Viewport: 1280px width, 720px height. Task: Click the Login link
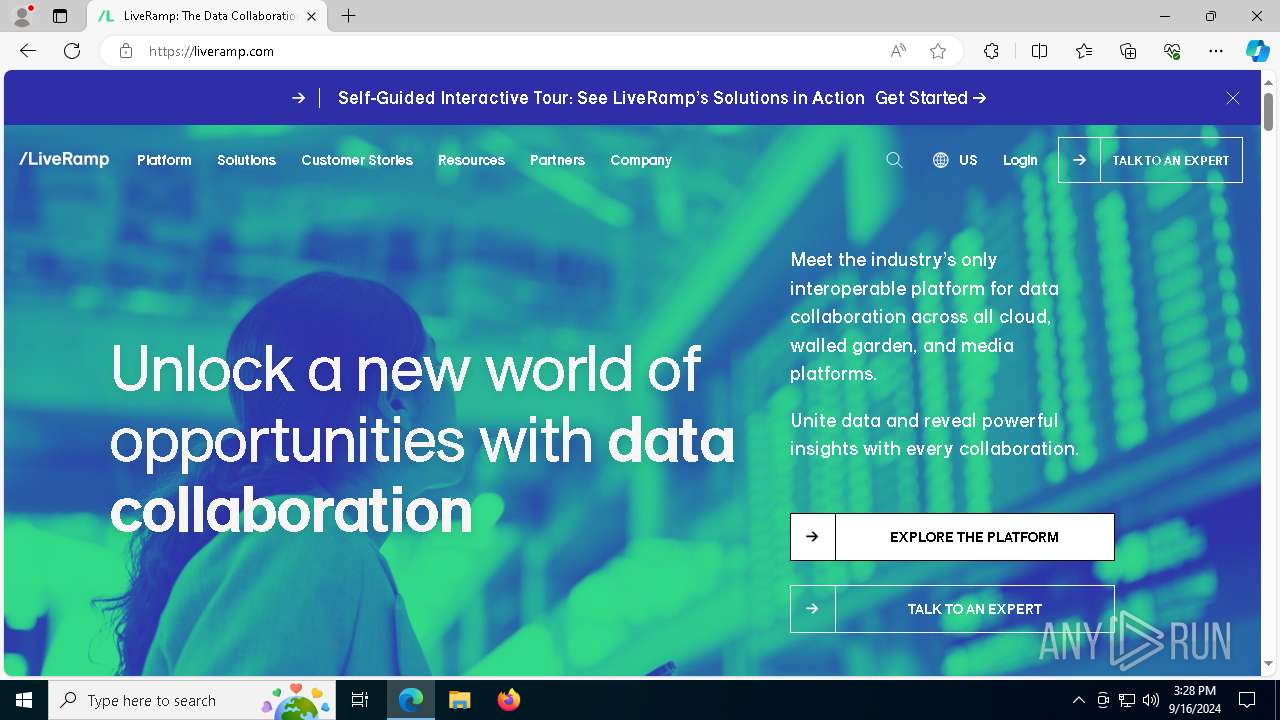tap(1020, 160)
